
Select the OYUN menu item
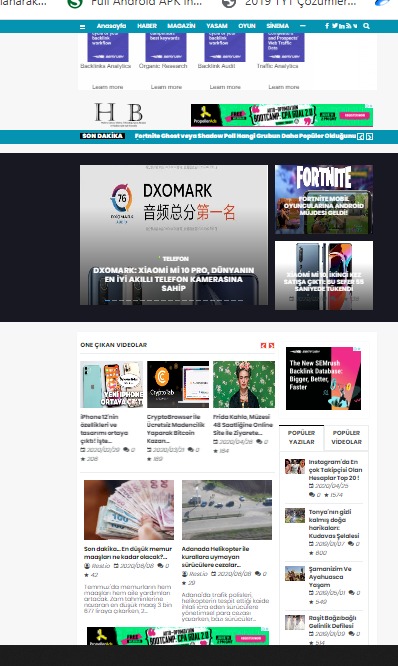pos(247,26)
